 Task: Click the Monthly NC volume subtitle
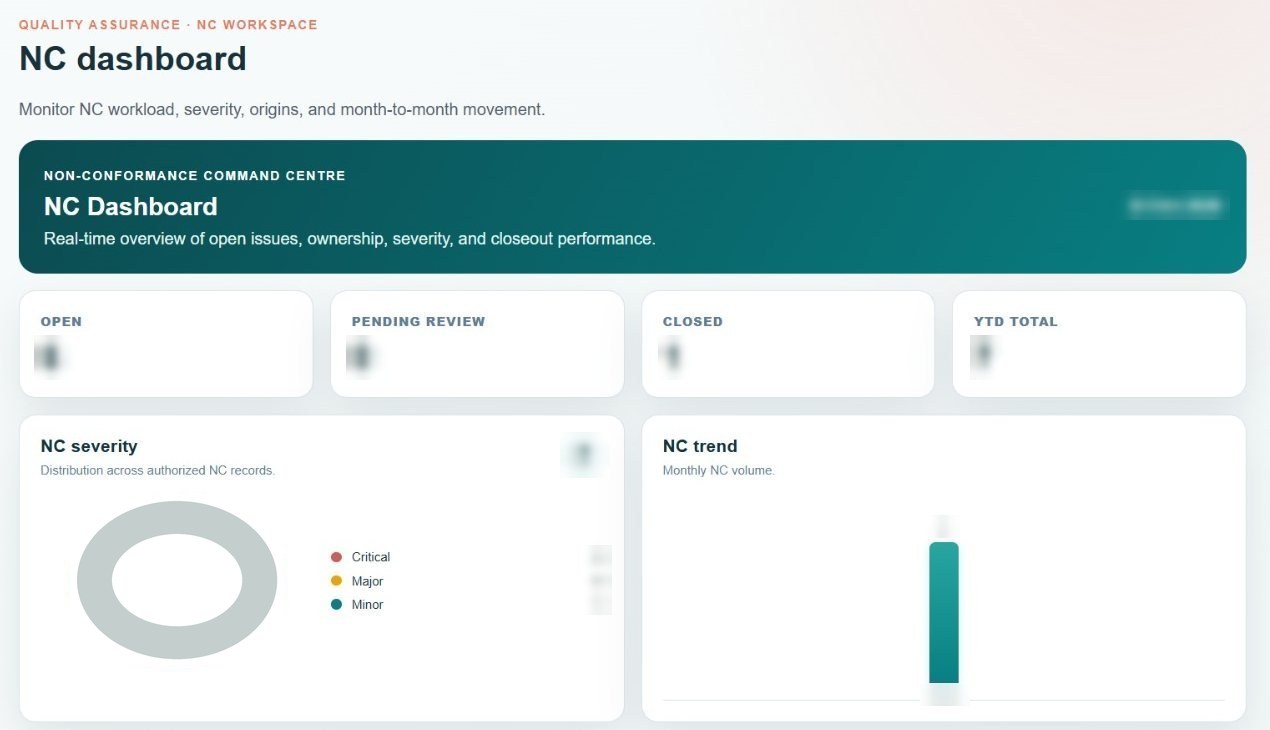(719, 471)
